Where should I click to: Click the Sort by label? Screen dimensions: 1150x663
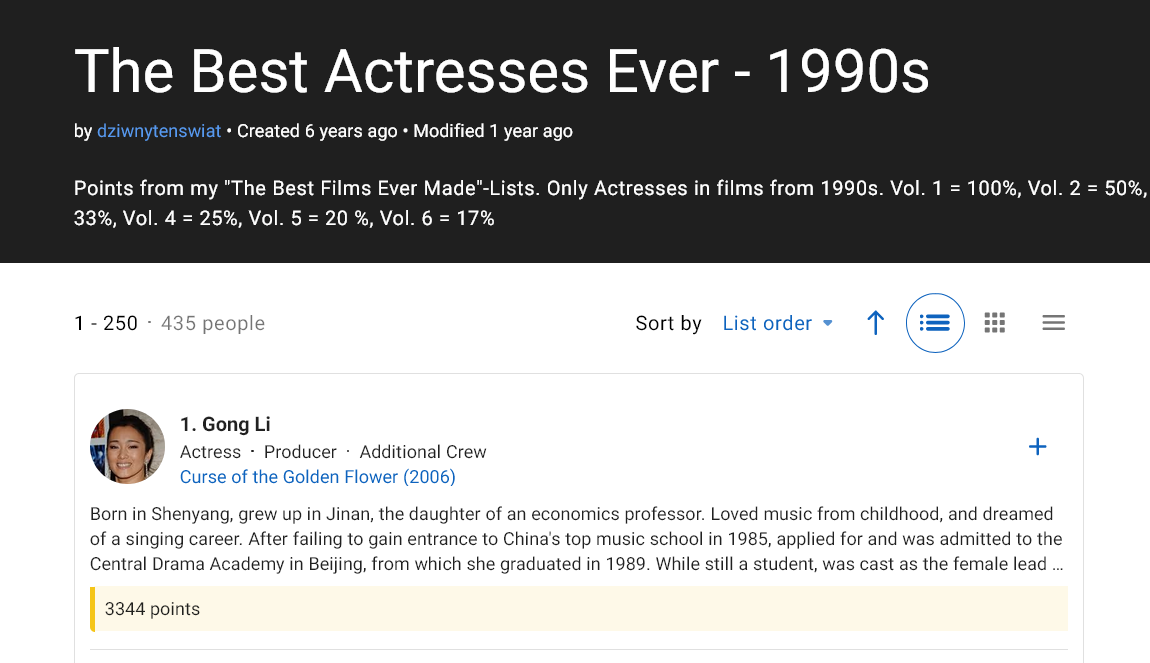point(668,323)
